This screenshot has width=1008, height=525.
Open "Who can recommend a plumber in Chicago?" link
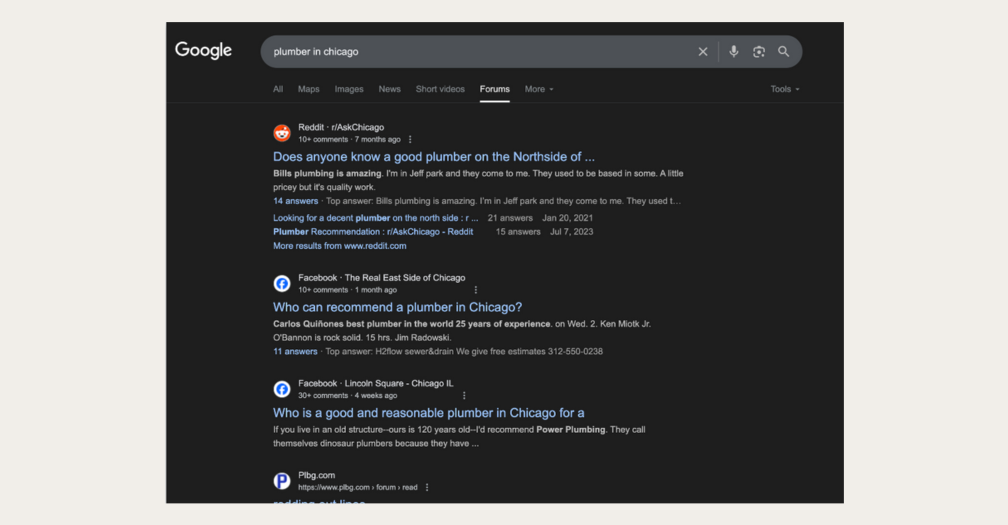[x=397, y=307]
